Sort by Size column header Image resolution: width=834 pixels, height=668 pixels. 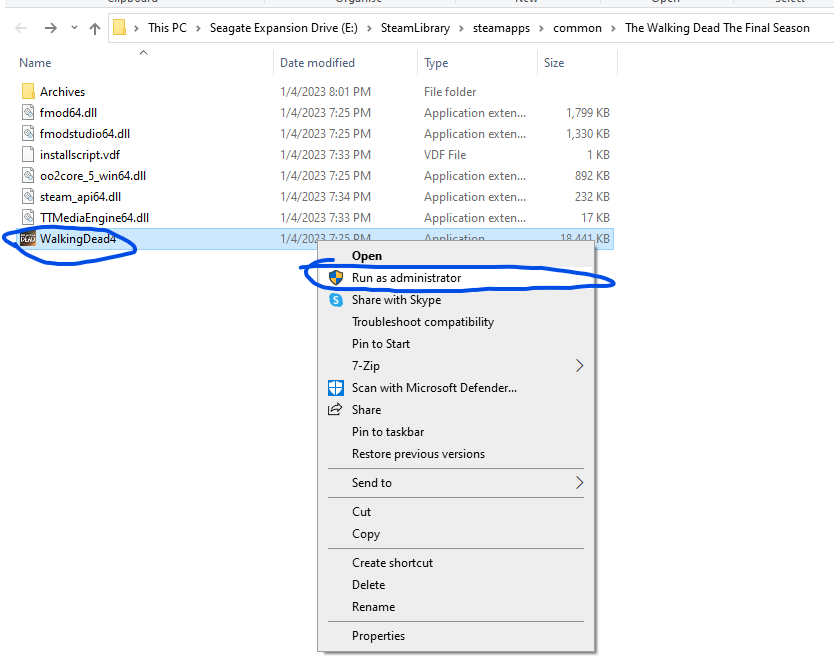pyautogui.click(x=554, y=63)
